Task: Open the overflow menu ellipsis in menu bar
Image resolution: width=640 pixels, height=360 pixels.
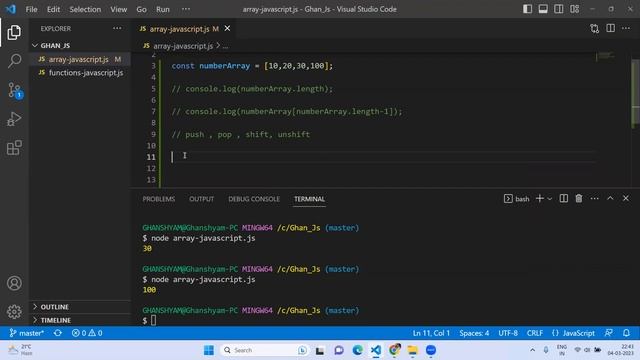Action: pos(186,9)
